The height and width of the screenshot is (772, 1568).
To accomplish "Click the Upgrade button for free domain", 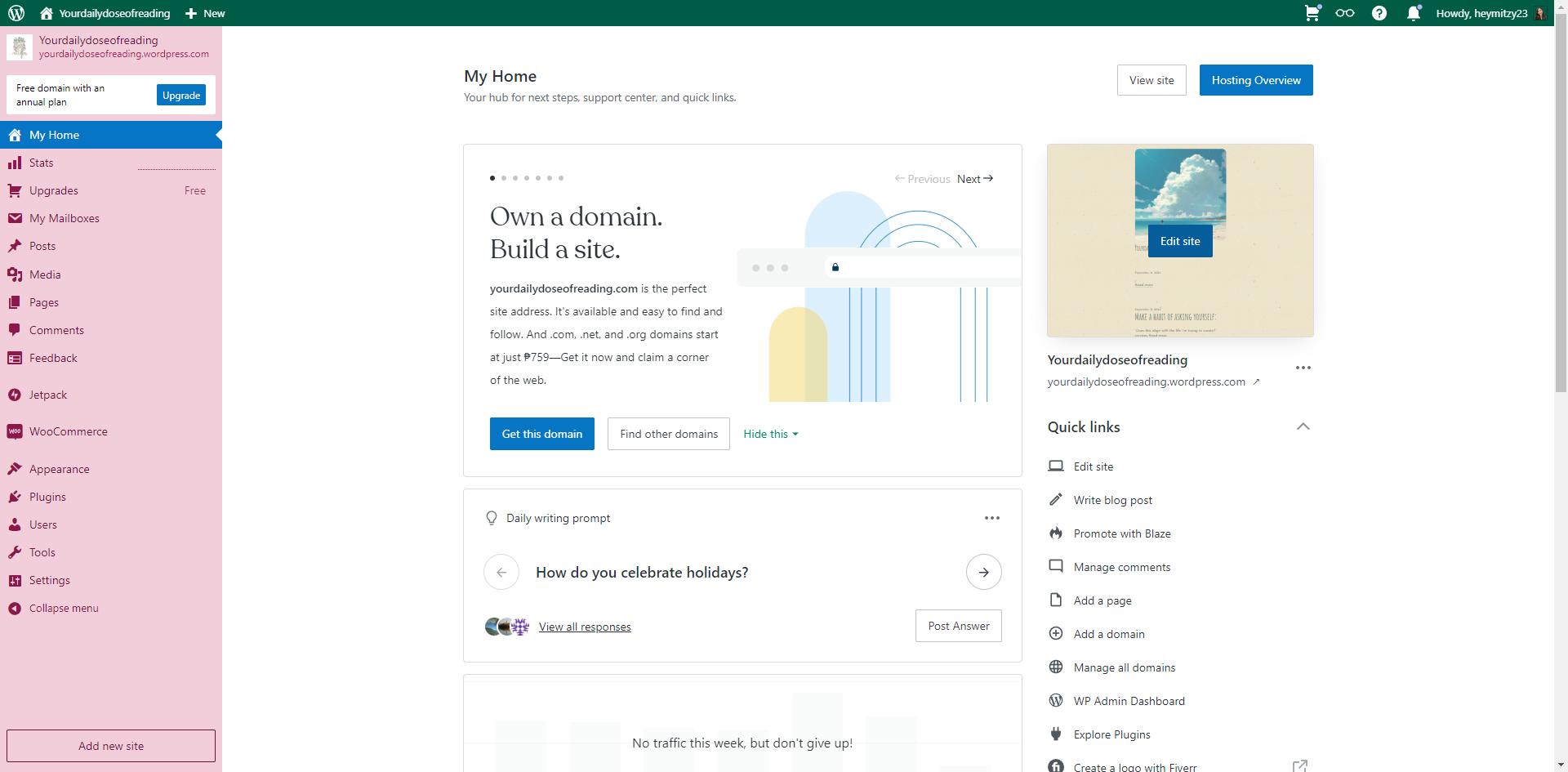I will point(181,95).
